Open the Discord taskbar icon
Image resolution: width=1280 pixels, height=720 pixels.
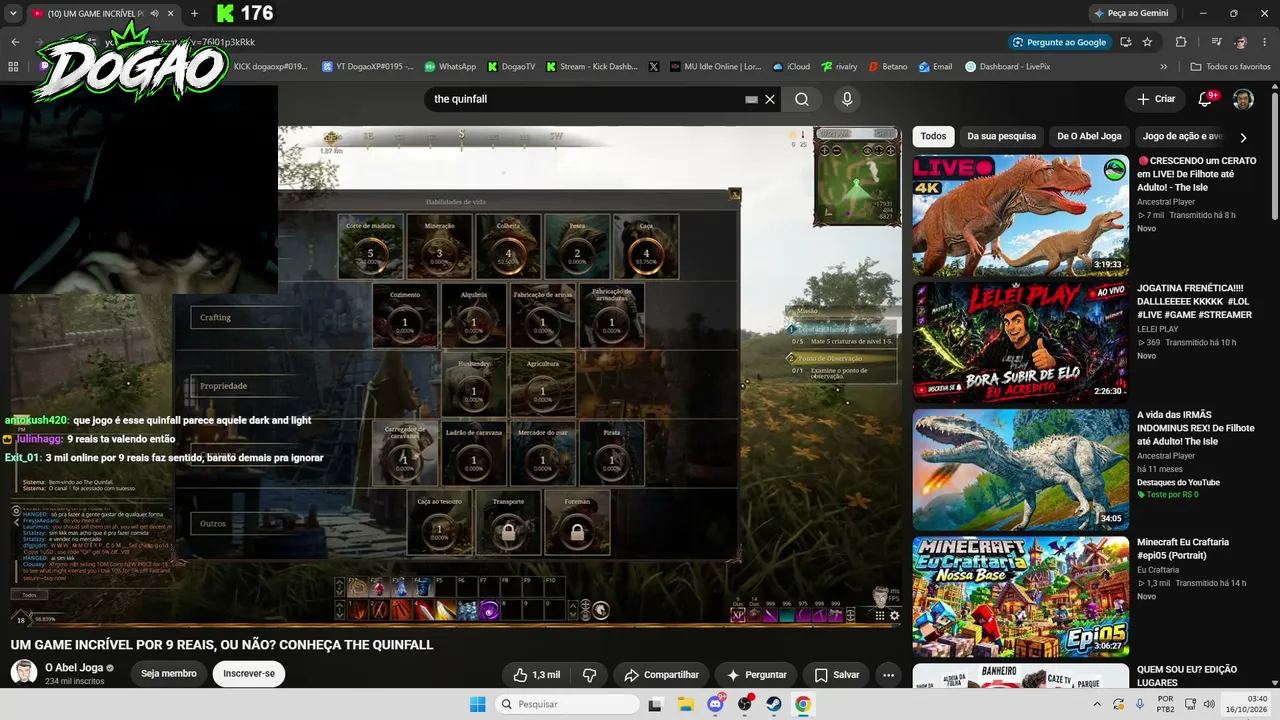[x=715, y=704]
